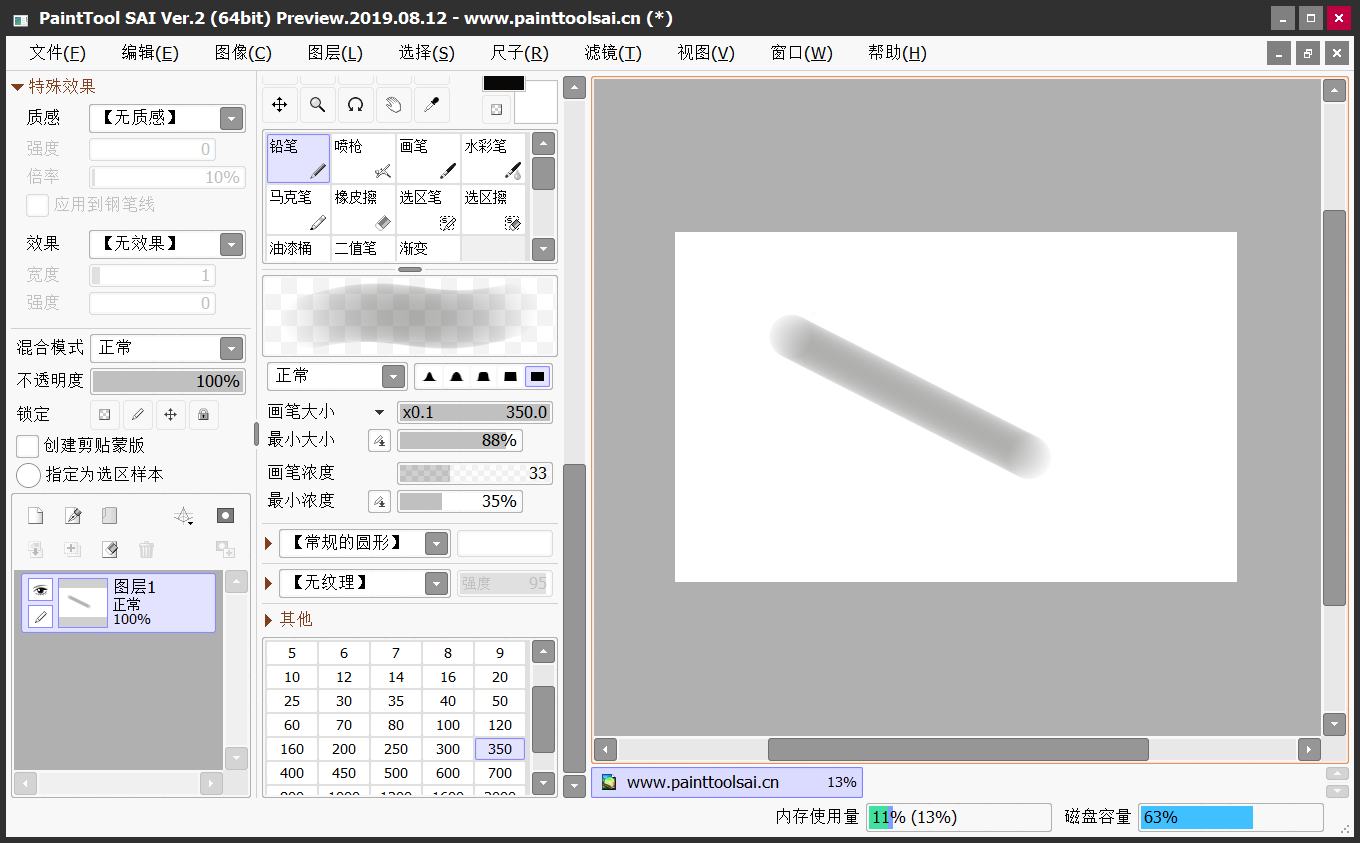Click the 画笔大小 350.0 value field

pyautogui.click(x=475, y=412)
